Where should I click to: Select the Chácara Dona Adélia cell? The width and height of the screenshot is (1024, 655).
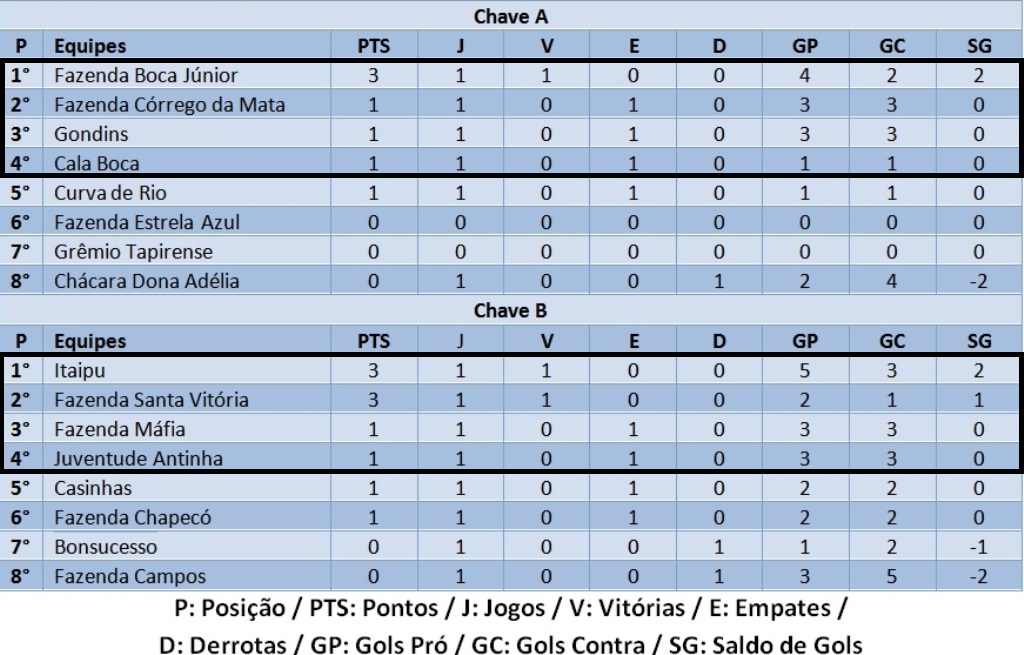click(147, 281)
